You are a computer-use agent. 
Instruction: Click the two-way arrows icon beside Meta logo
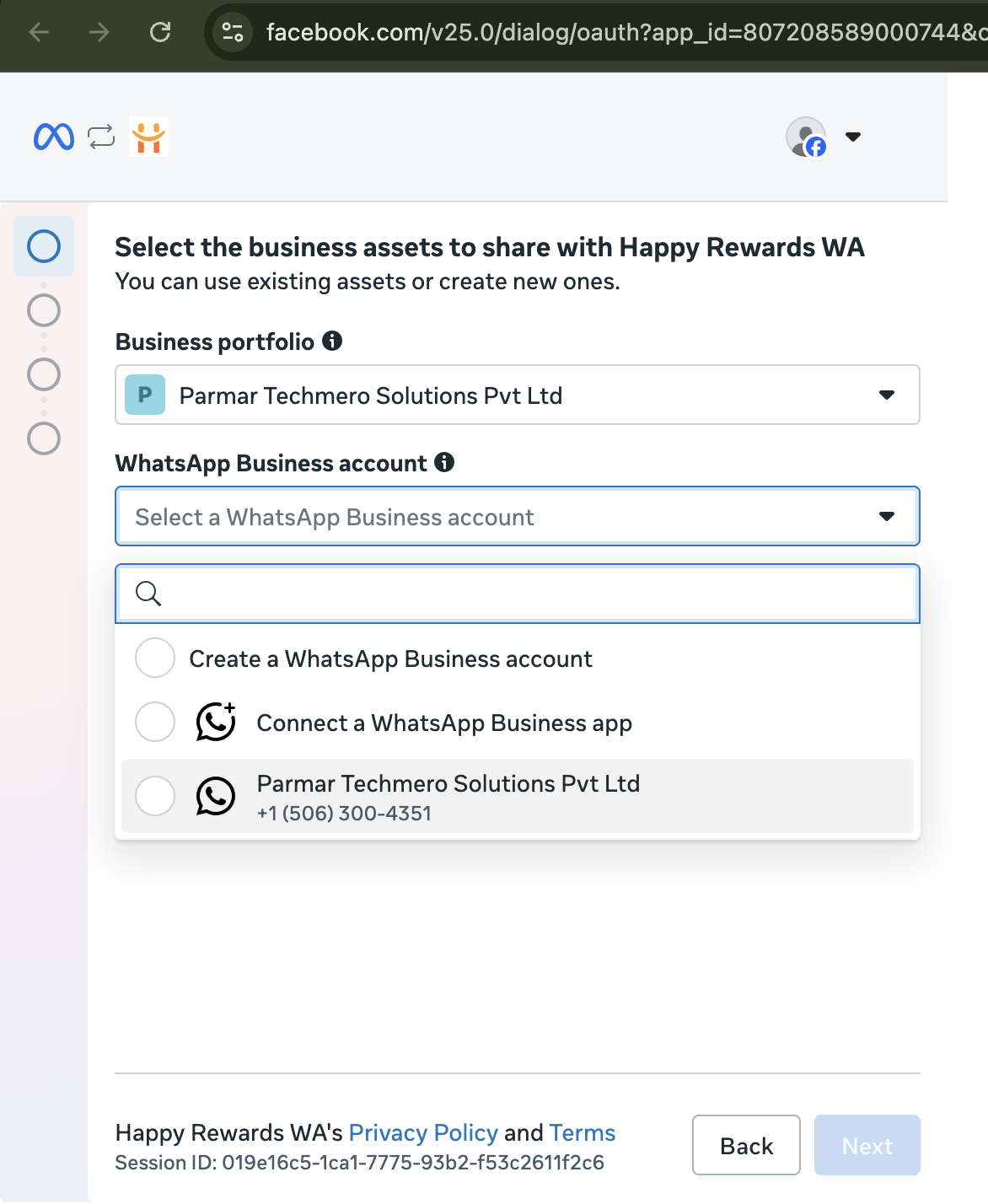(x=101, y=137)
